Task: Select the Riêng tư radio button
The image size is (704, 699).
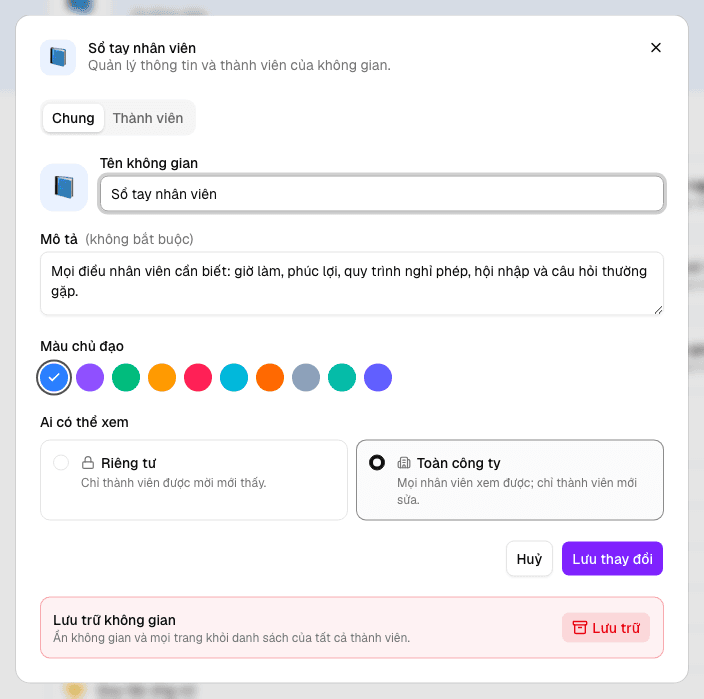Action: point(61,462)
